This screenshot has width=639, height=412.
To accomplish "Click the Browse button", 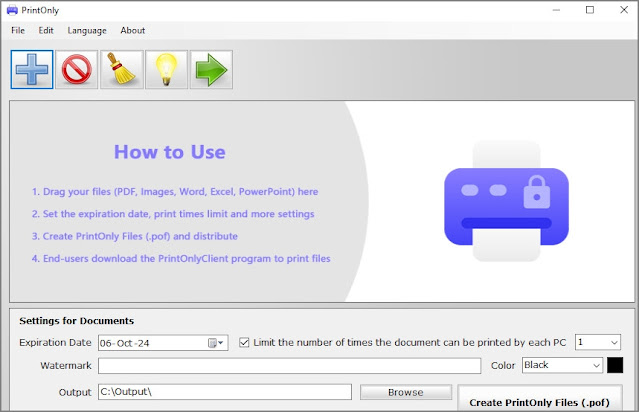I will pos(405,392).
